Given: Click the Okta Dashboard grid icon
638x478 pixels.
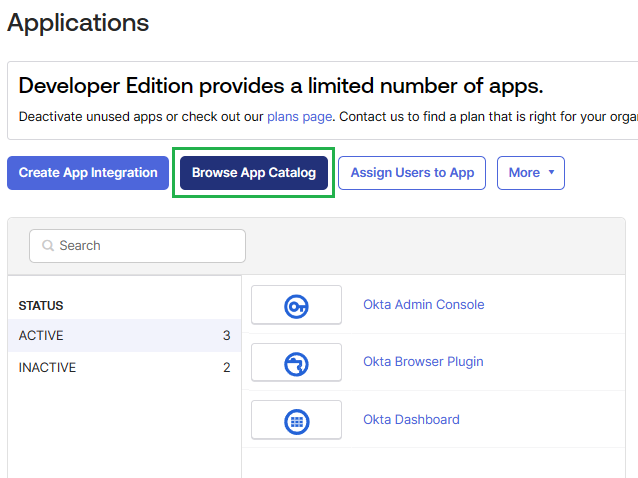Looking at the screenshot, I should (296, 421).
